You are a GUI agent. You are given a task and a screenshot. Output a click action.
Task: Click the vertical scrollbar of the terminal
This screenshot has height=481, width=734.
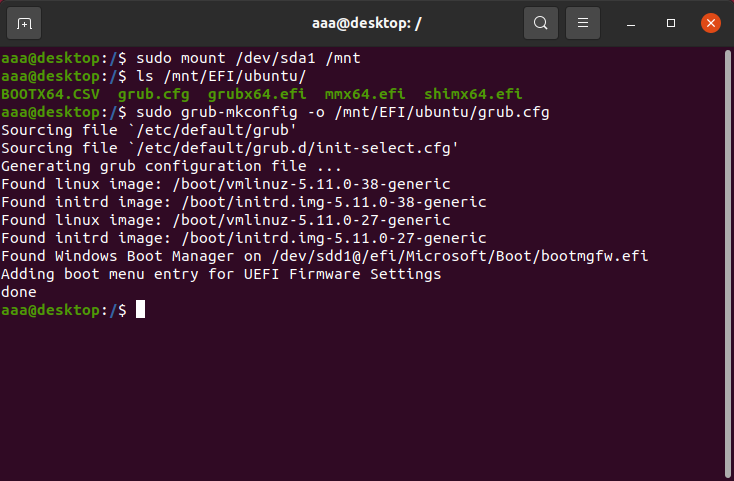click(728, 262)
